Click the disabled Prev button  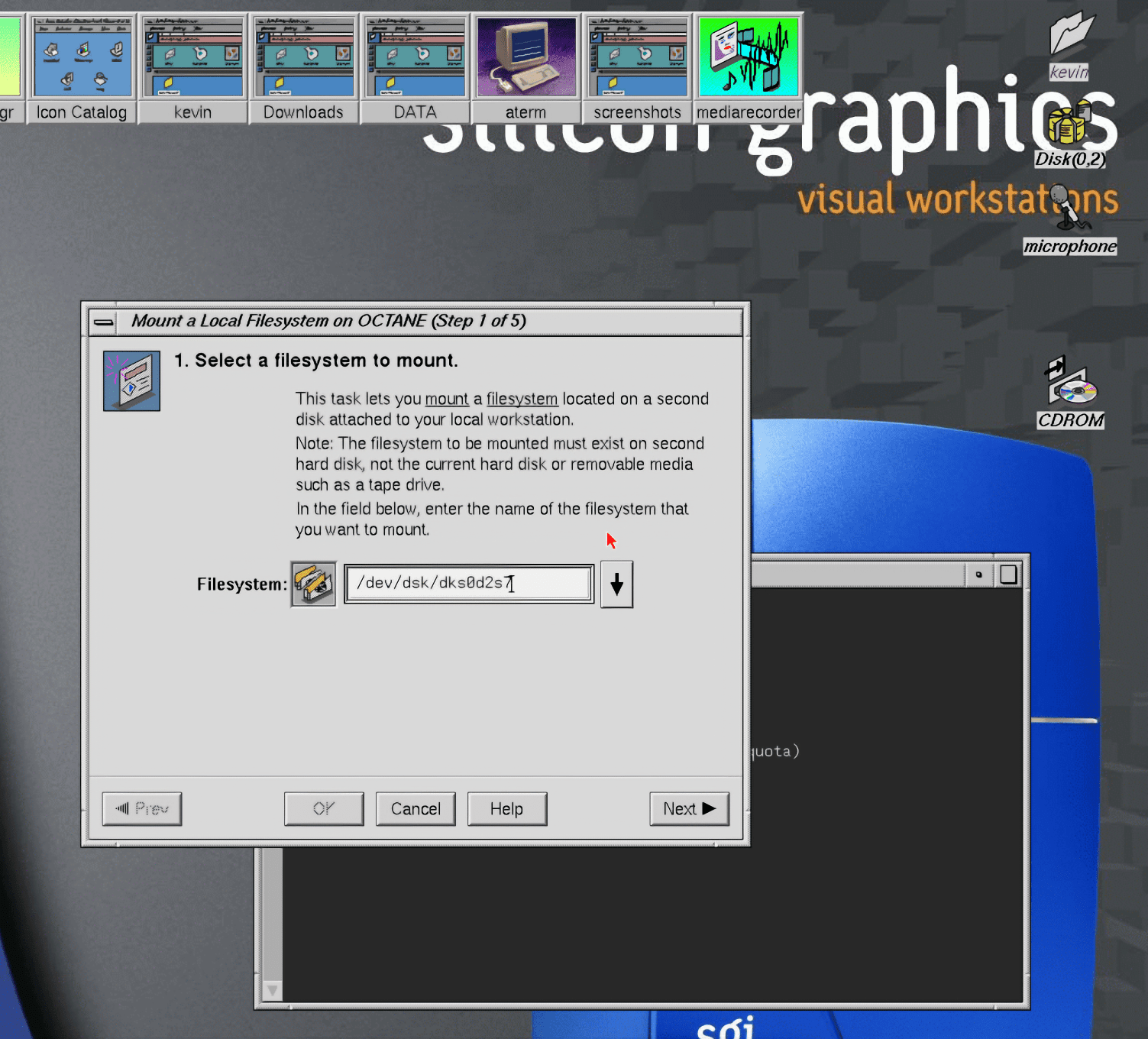142,808
